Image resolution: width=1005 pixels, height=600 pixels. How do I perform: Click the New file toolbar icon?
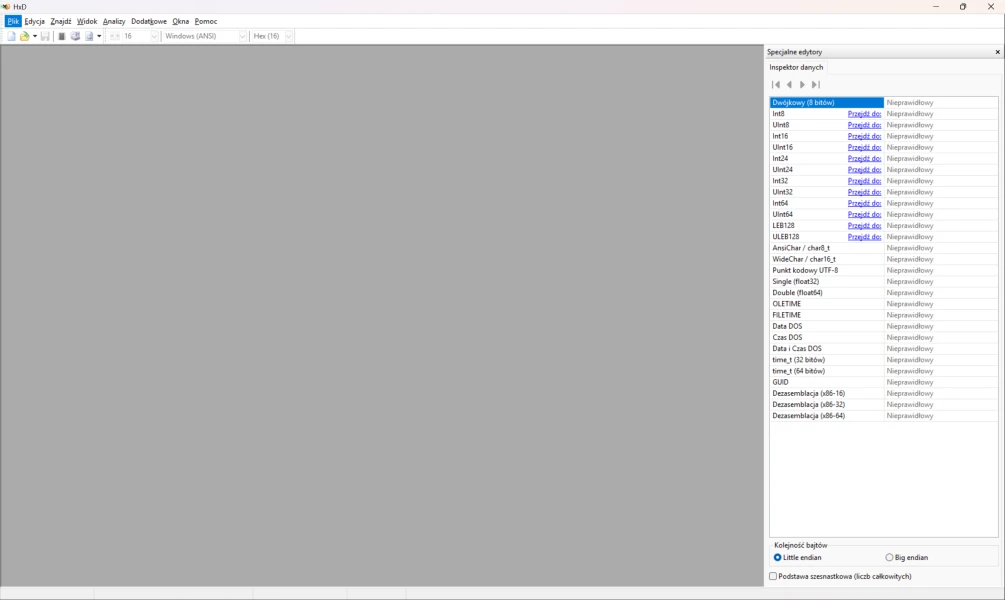11,36
